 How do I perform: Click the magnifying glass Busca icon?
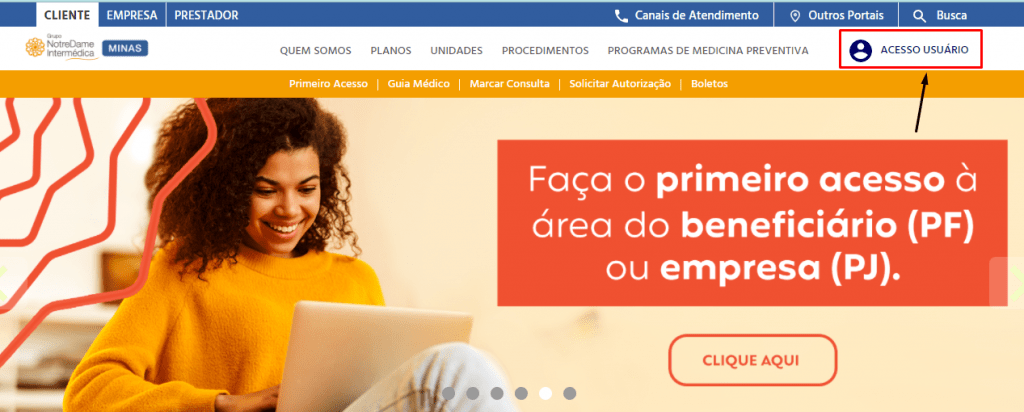[920, 16]
